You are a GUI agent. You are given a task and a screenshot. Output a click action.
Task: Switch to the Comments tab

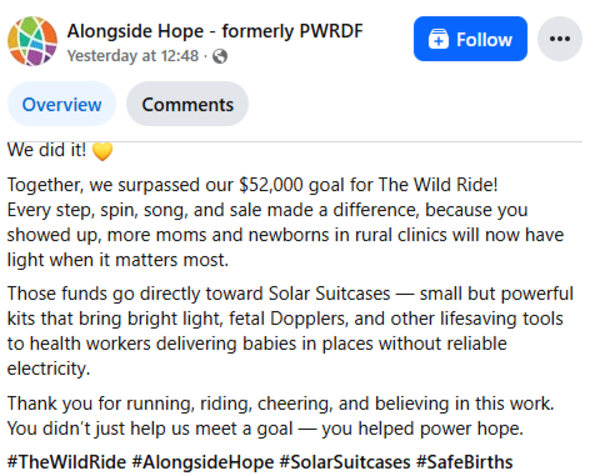point(187,104)
